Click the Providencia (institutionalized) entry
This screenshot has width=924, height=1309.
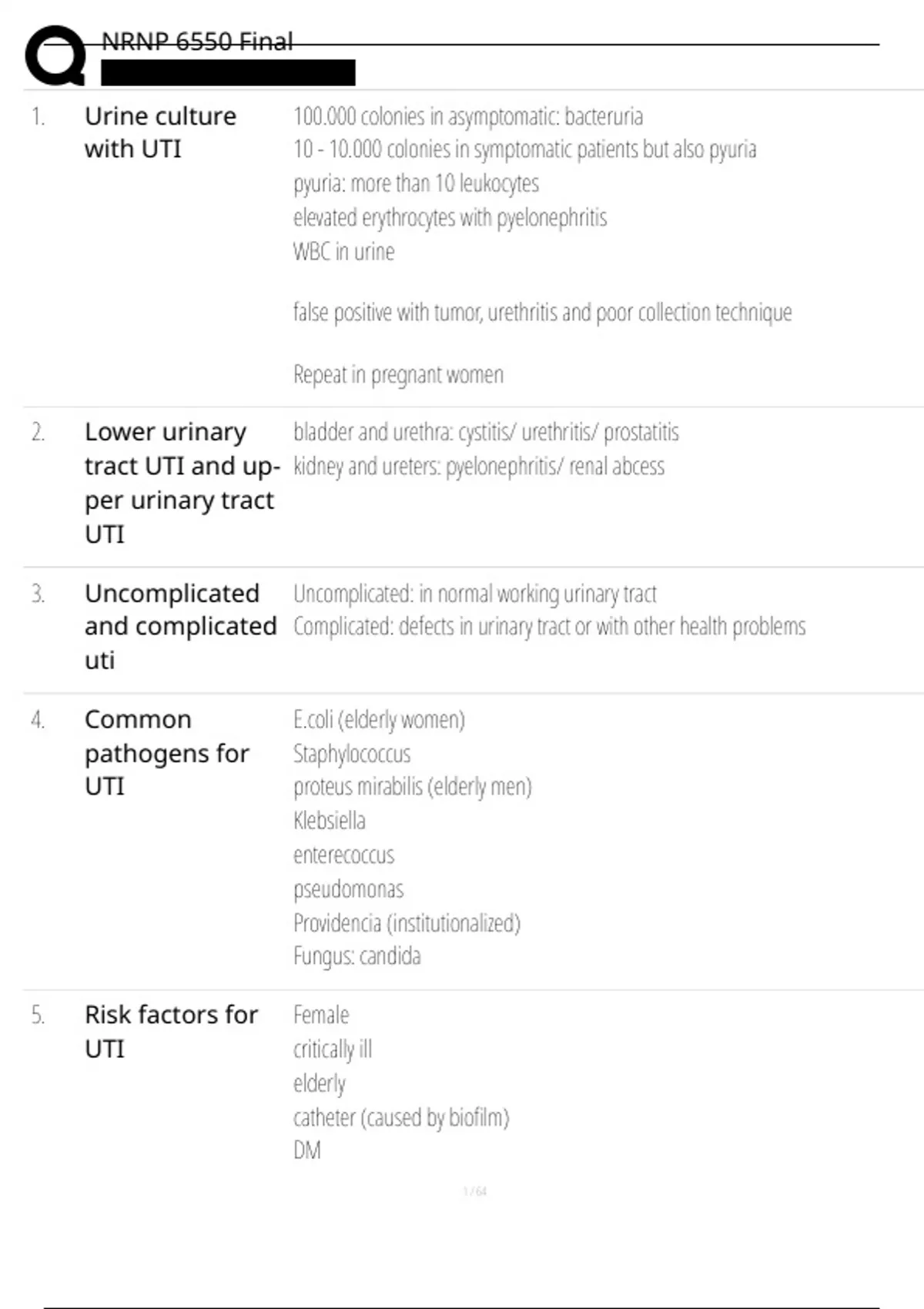407,922
